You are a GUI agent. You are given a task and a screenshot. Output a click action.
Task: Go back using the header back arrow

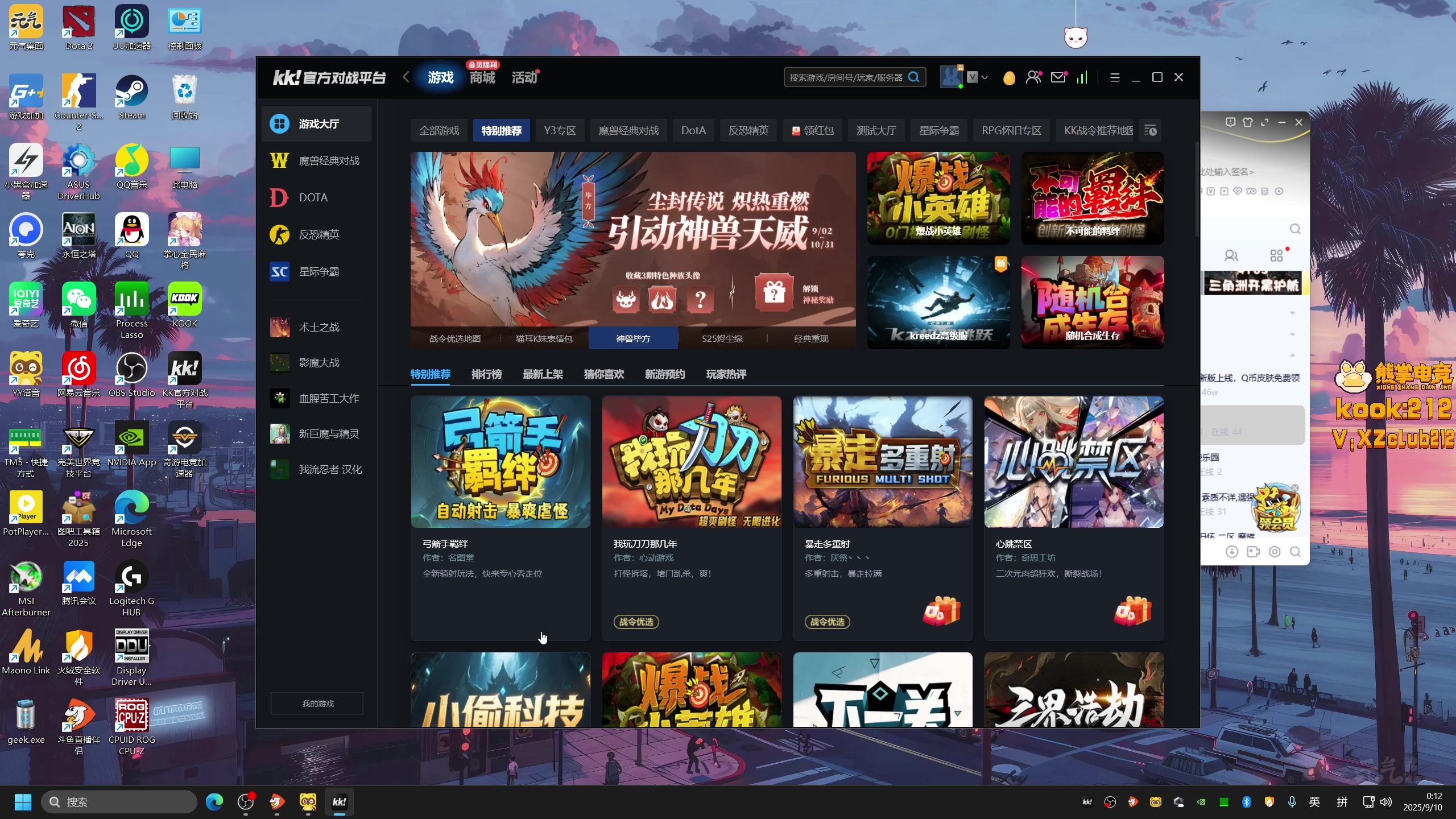click(406, 77)
